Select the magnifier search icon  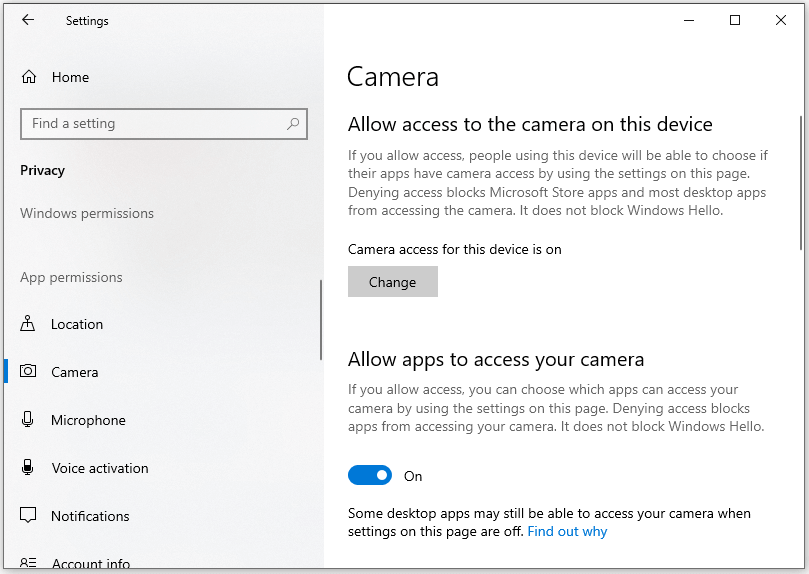pos(293,124)
